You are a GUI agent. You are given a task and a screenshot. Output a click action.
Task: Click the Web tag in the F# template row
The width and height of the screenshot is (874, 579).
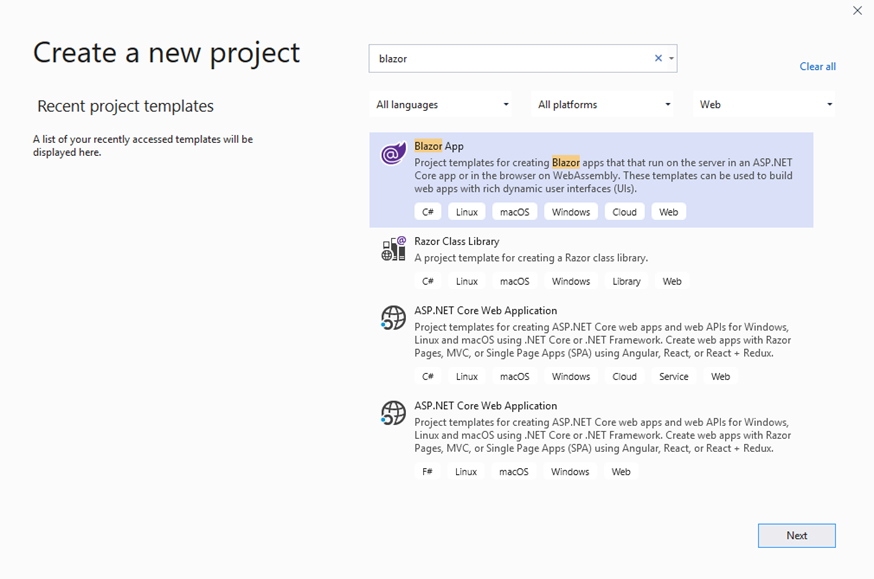coord(621,472)
